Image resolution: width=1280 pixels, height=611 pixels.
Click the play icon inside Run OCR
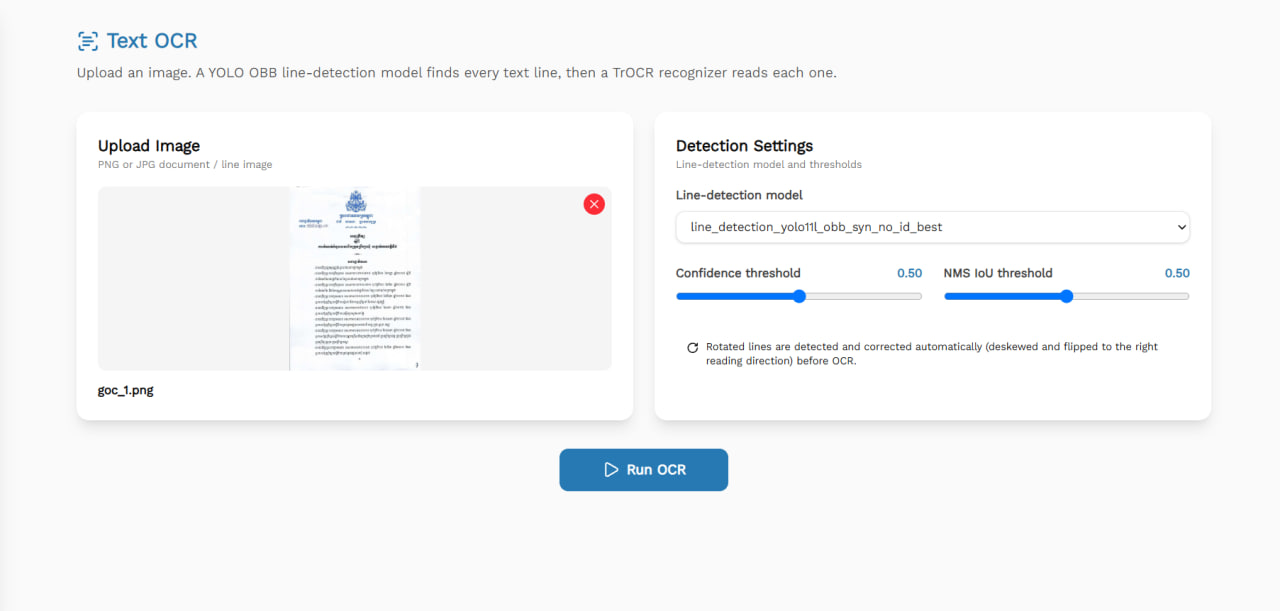pos(611,470)
